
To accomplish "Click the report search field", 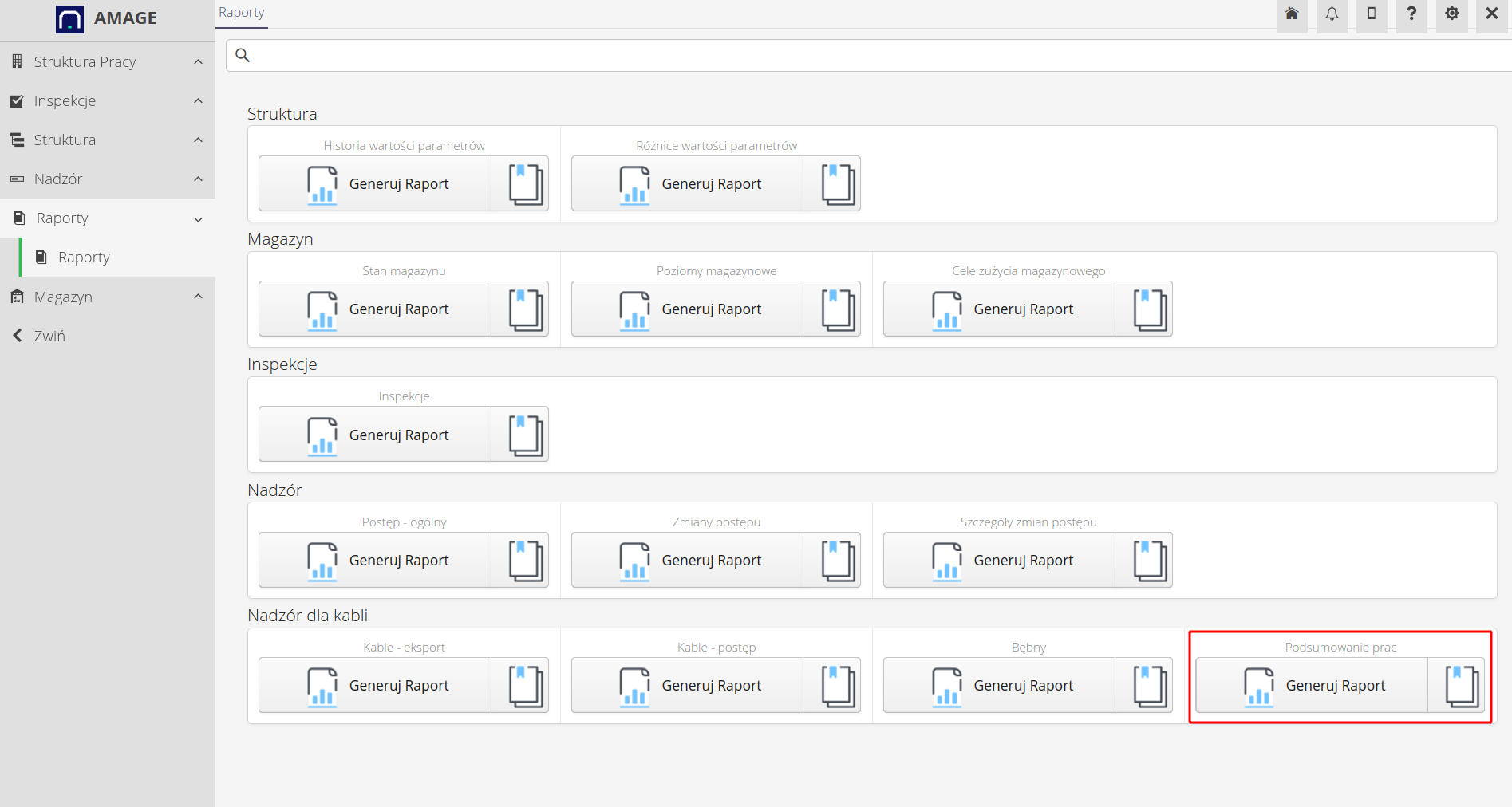I will coord(870,55).
